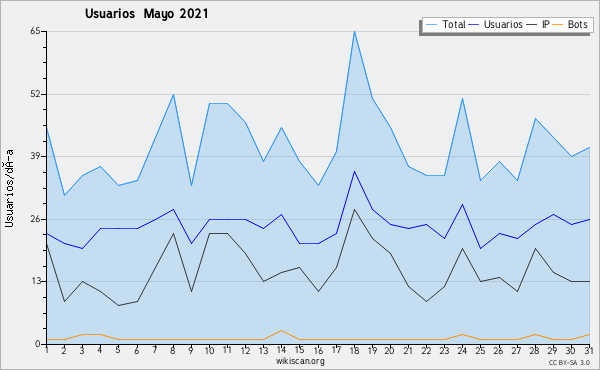Viewport: 600px width, 370px height.
Task: Click day 21 on the x-axis
Action: coord(408,350)
